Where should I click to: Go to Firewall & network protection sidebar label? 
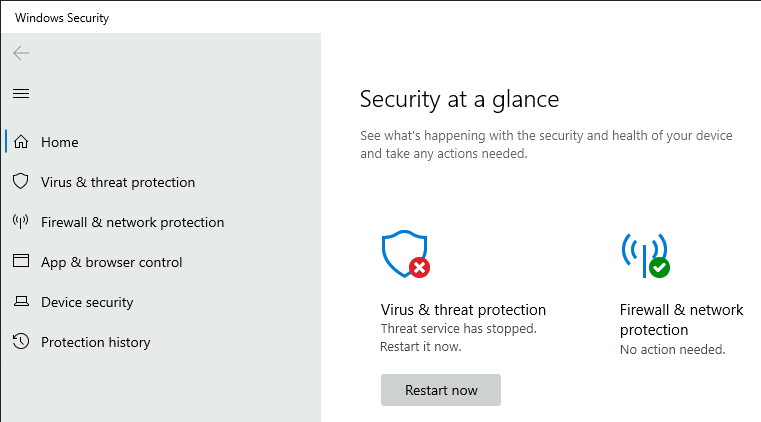[x=132, y=222]
